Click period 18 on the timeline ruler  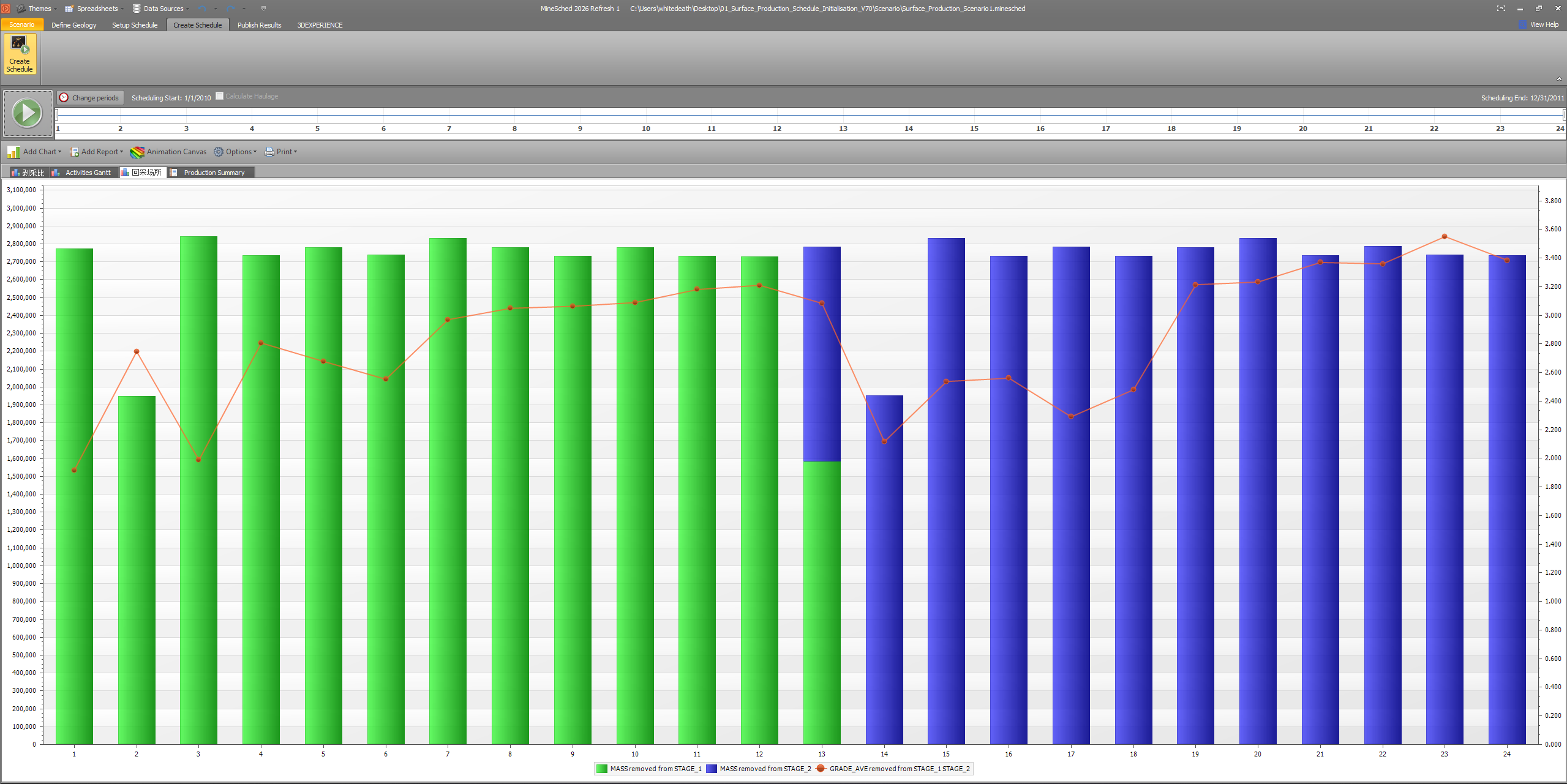tap(1171, 129)
